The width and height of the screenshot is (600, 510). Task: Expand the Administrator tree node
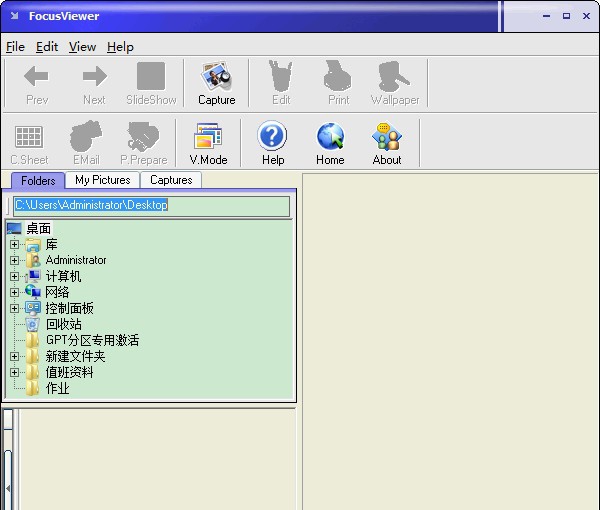point(14,260)
